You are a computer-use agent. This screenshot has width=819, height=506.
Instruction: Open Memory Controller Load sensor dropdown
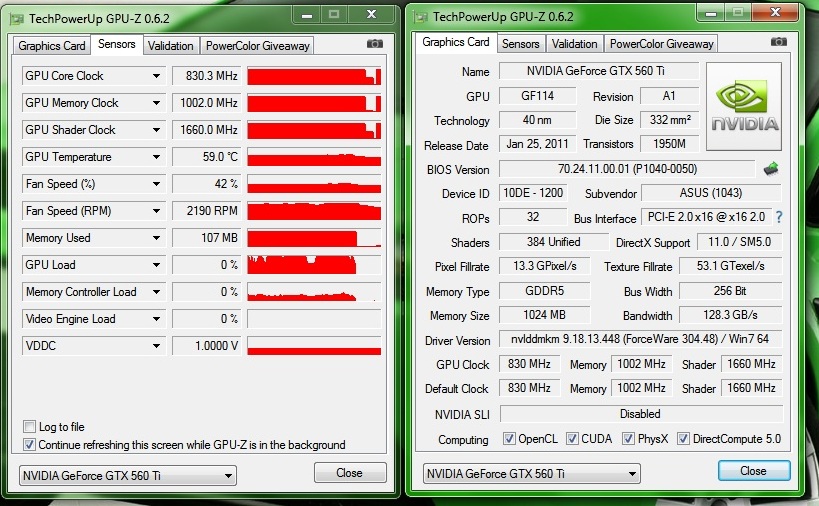(156, 292)
